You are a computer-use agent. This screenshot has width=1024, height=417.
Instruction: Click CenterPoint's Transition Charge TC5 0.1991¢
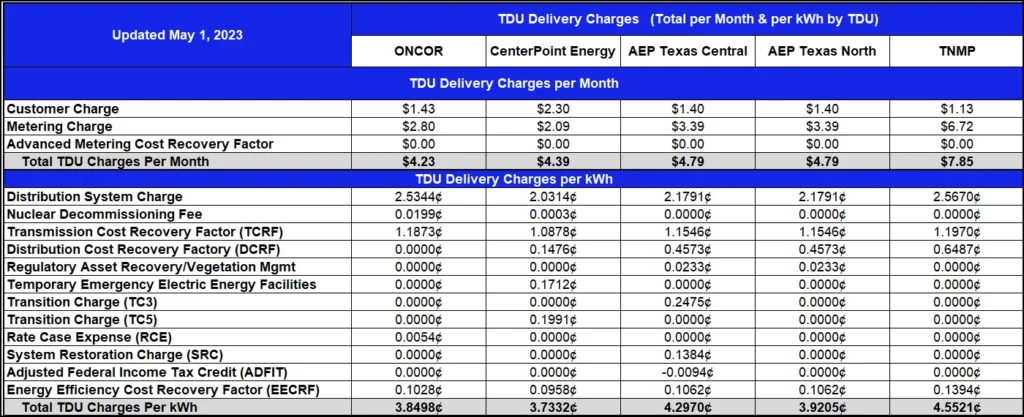552,320
